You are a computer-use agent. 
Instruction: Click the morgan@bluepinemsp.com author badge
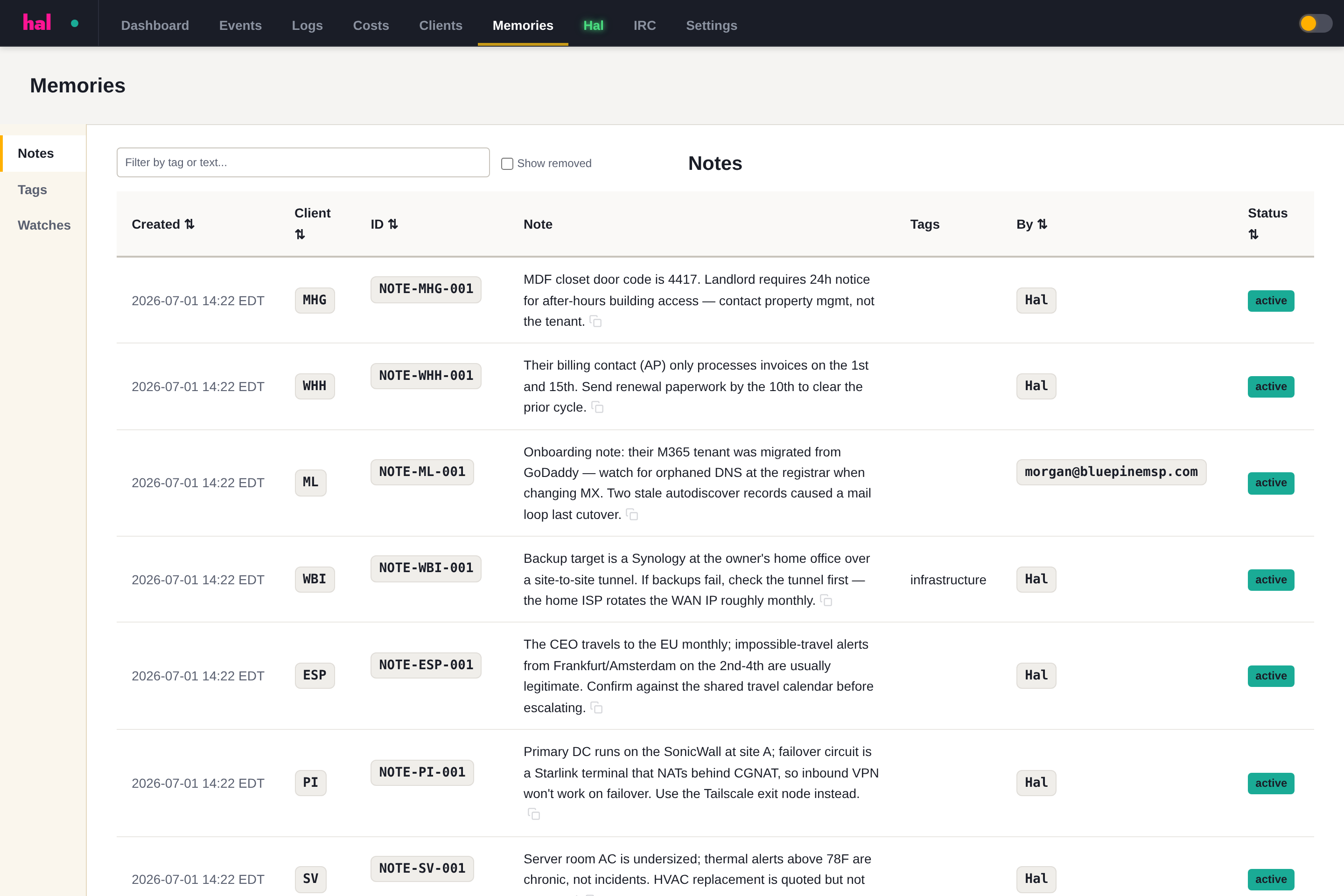1111,472
